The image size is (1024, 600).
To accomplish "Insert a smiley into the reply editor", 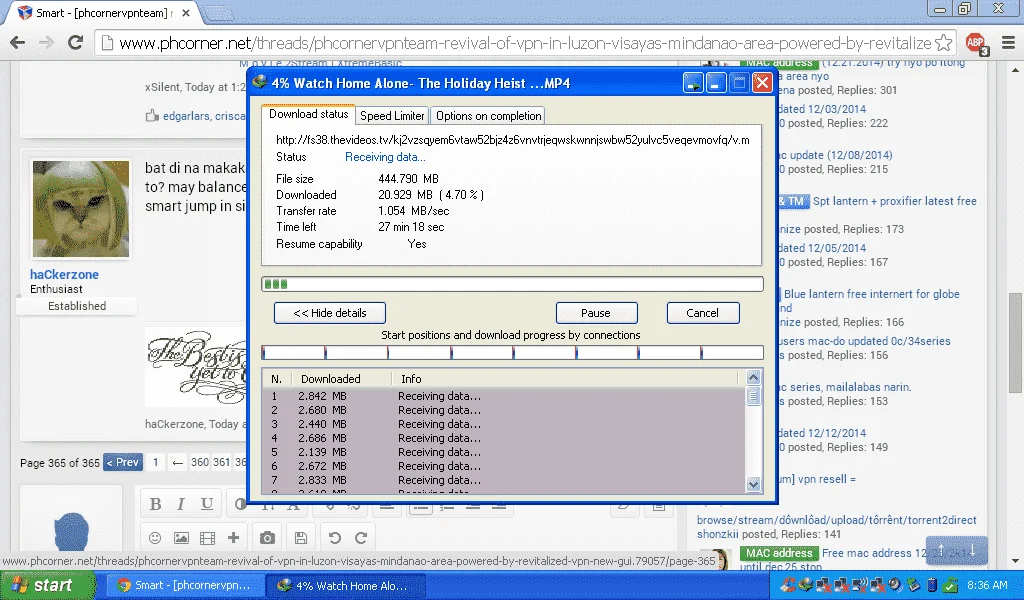I will pos(155,538).
